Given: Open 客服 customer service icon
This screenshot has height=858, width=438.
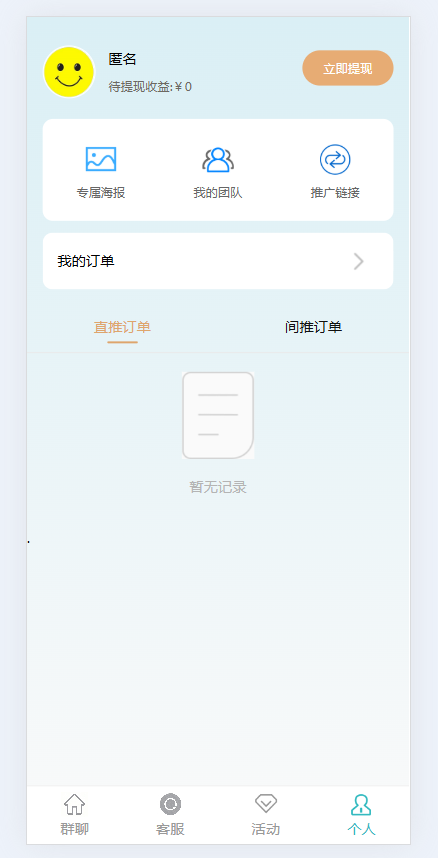Looking at the screenshot, I should click(170, 804).
